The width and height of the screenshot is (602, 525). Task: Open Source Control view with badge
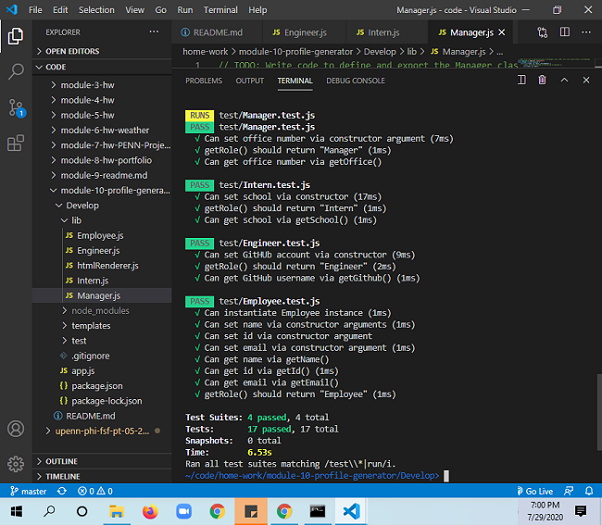(x=16, y=108)
